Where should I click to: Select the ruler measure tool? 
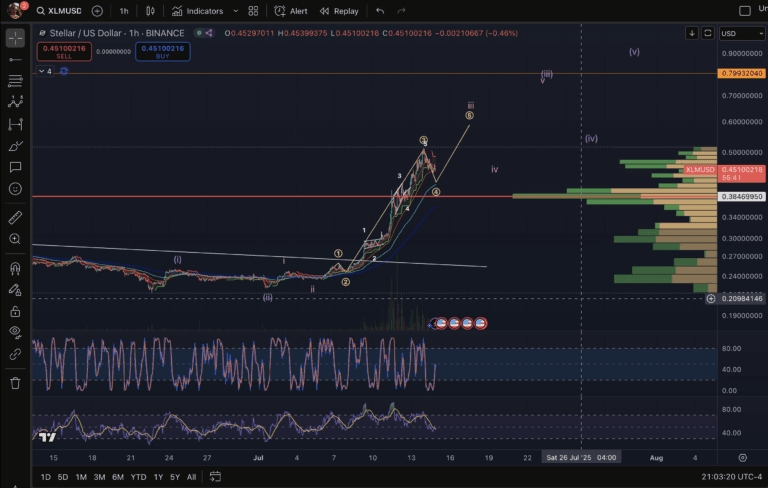pos(15,217)
